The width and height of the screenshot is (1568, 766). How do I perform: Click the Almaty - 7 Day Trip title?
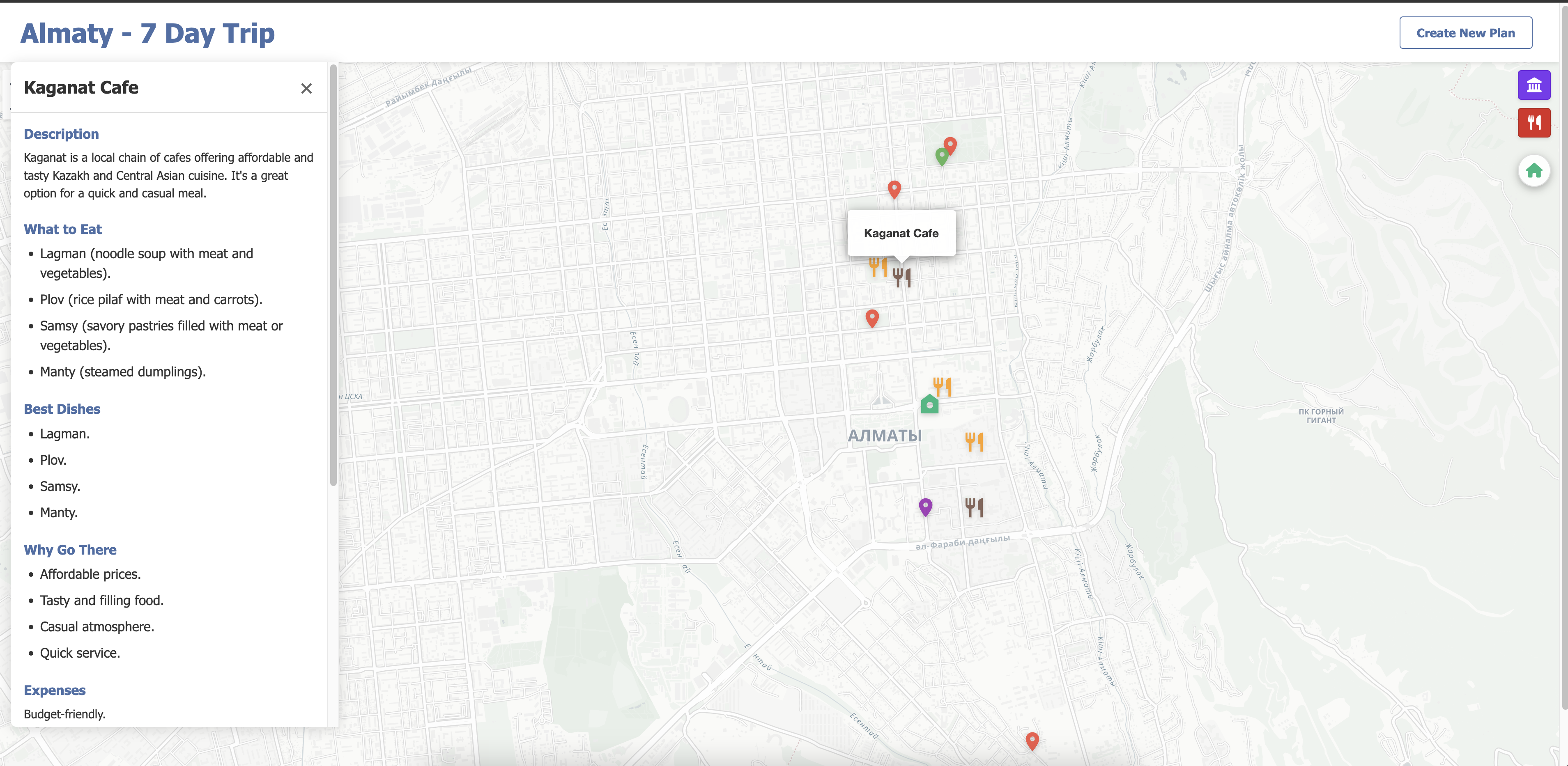(x=147, y=33)
